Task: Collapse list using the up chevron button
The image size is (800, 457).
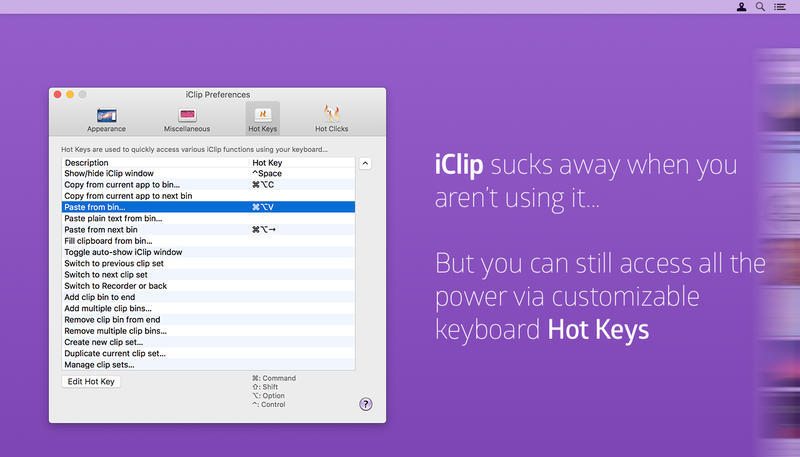Action: pyautogui.click(x=365, y=163)
